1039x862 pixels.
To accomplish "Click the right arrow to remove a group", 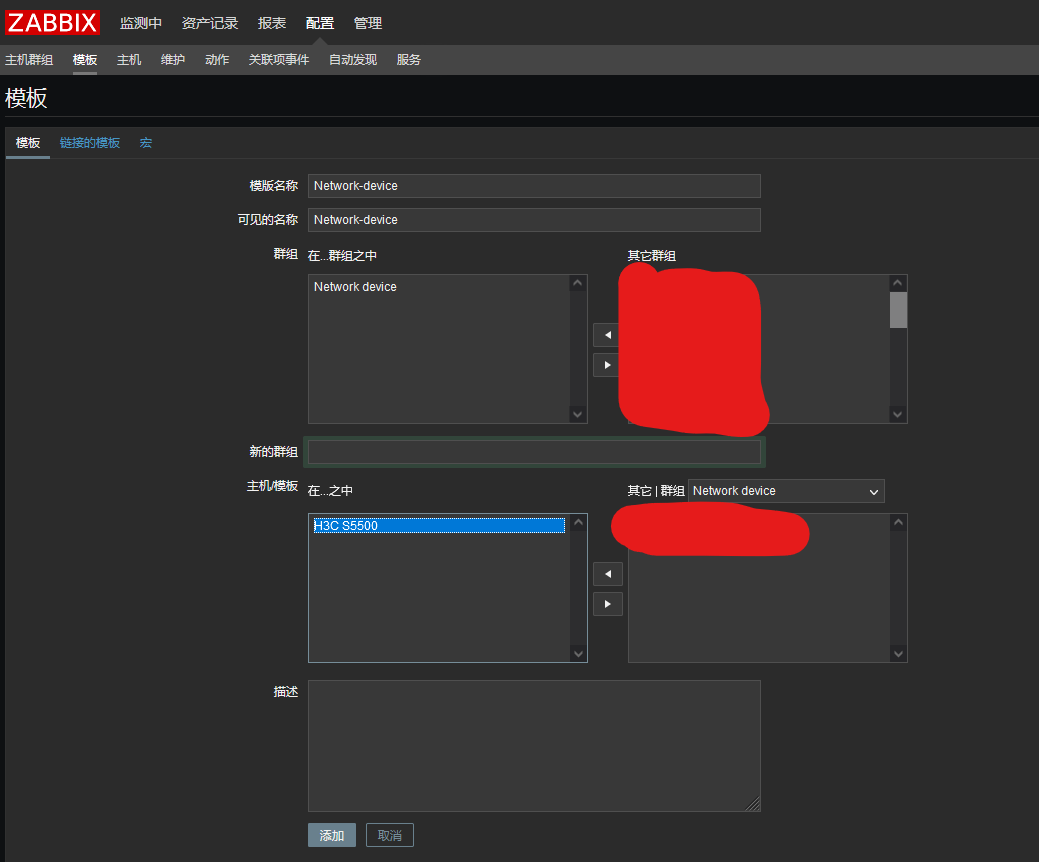I will point(606,365).
